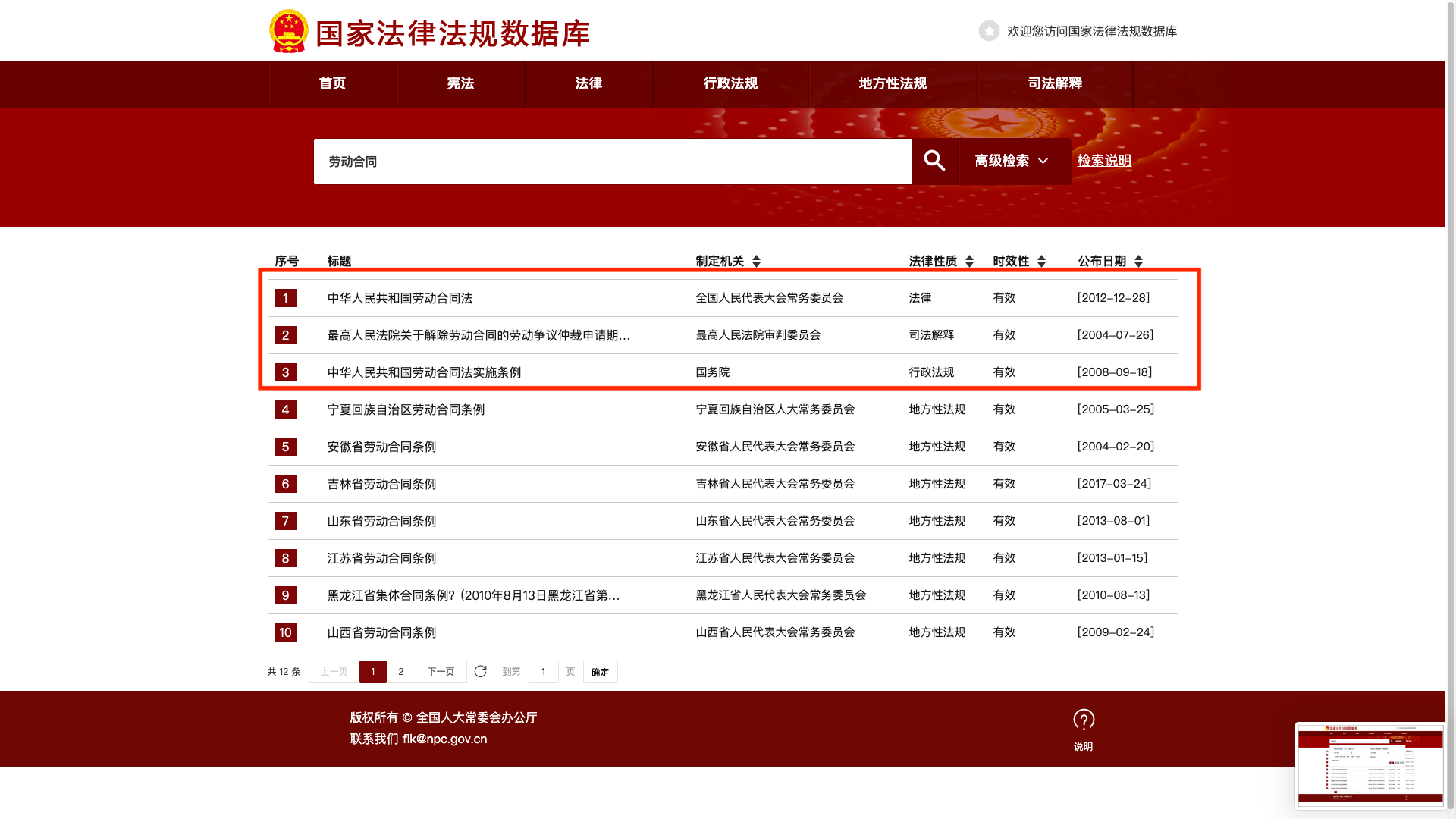
Task: Click the question mark 说明 help icon
Action: [x=1084, y=720]
